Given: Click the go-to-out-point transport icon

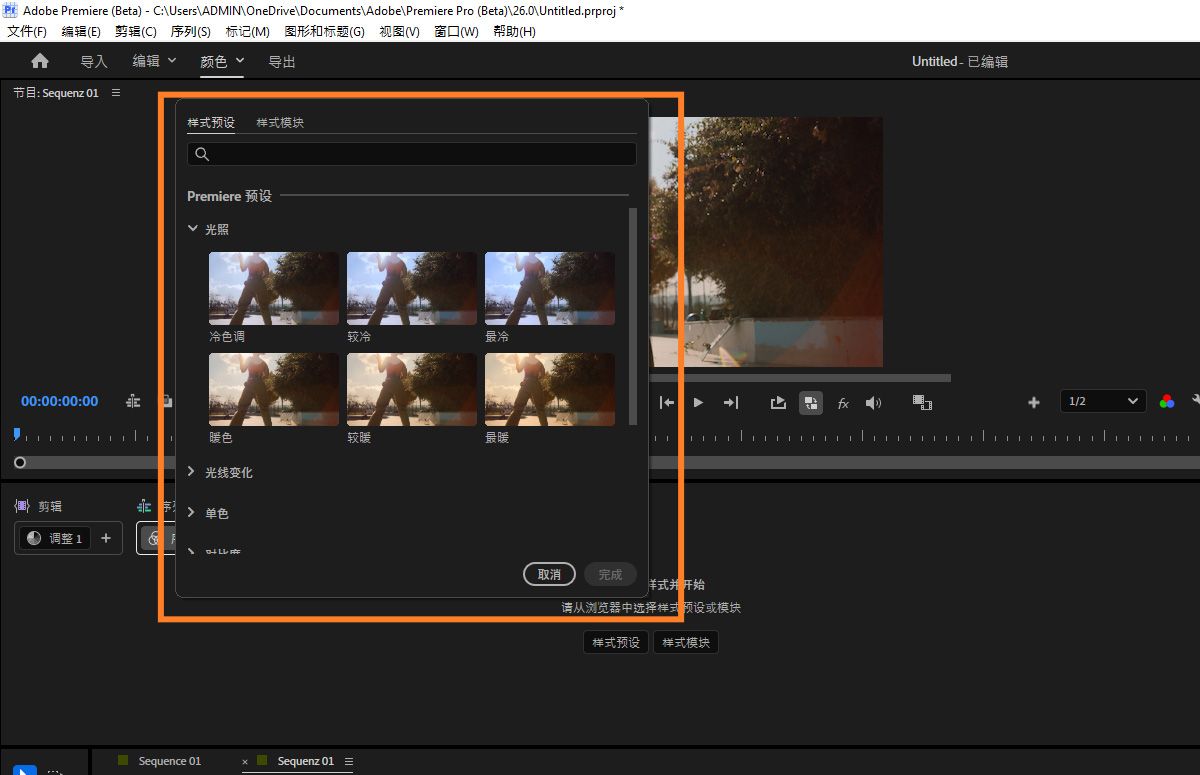Looking at the screenshot, I should pos(731,402).
